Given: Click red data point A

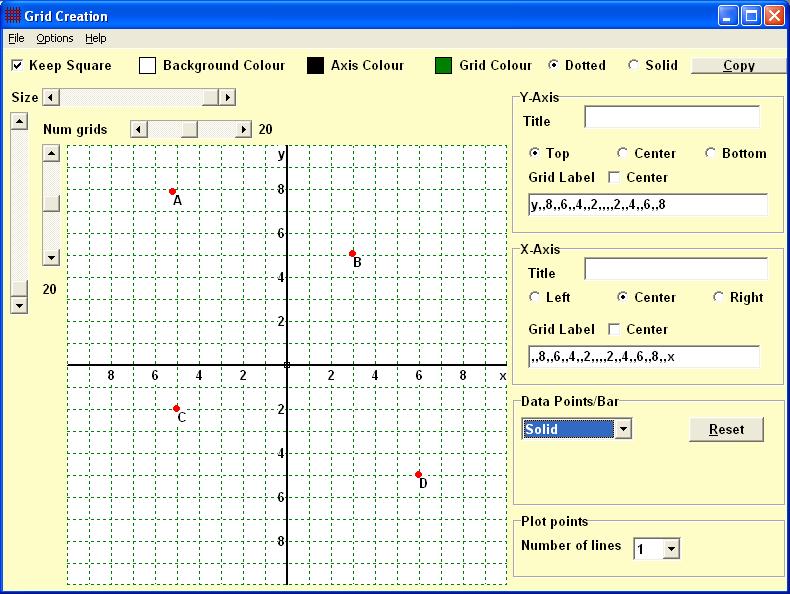Looking at the screenshot, I should click(x=172, y=191).
